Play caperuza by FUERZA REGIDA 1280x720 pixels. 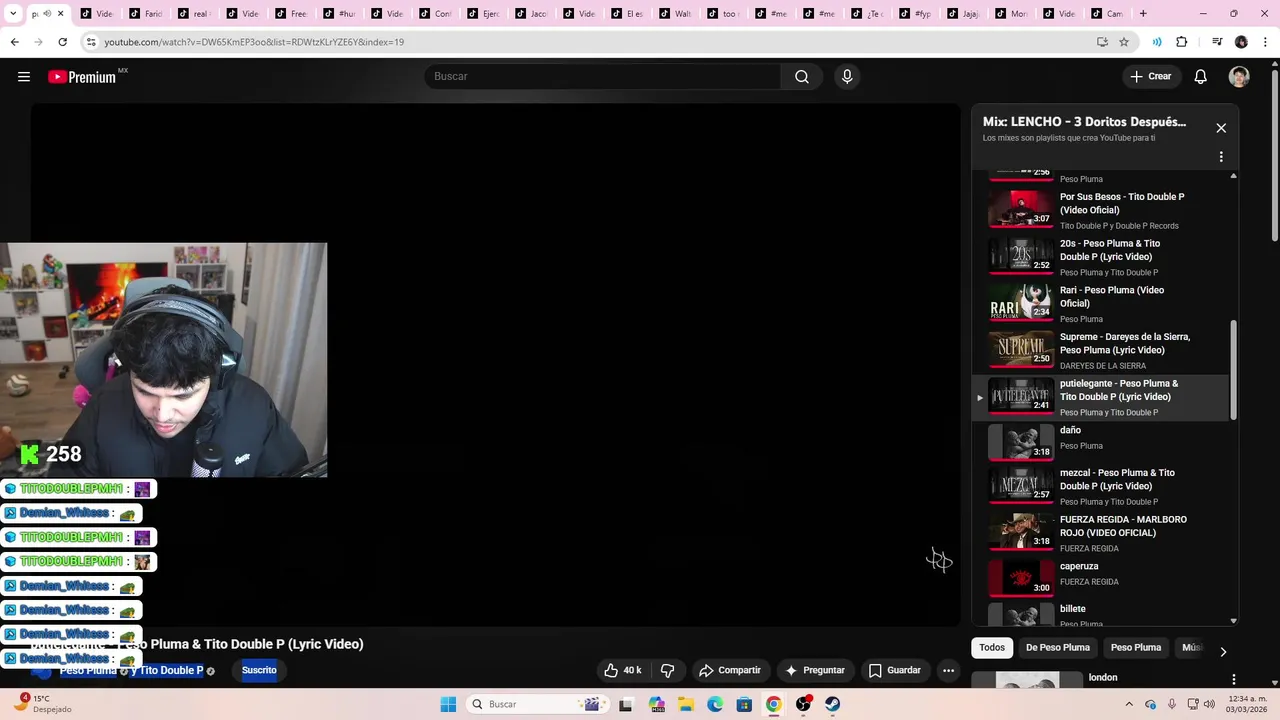pos(1100,577)
